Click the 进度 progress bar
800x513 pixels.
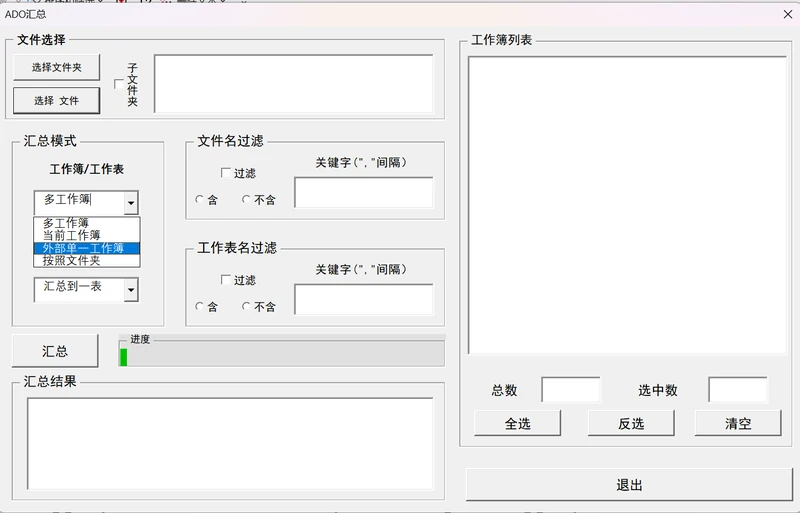282,354
